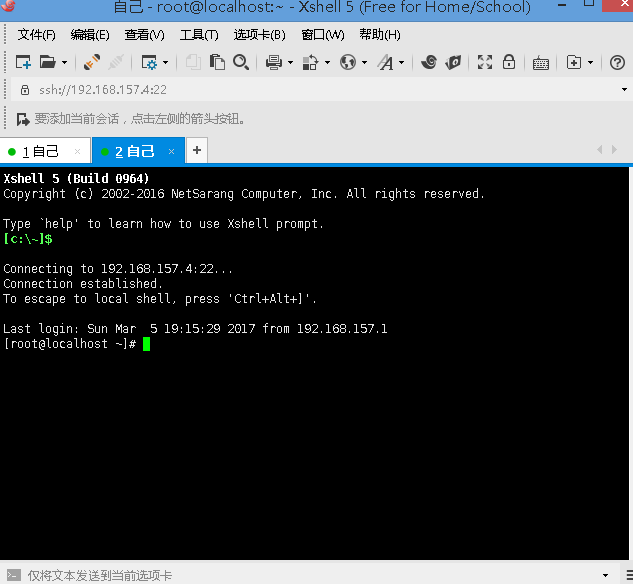The height and width of the screenshot is (584, 633).
Task: Click the Xshell logo in title bar
Action: (x=8, y=6)
